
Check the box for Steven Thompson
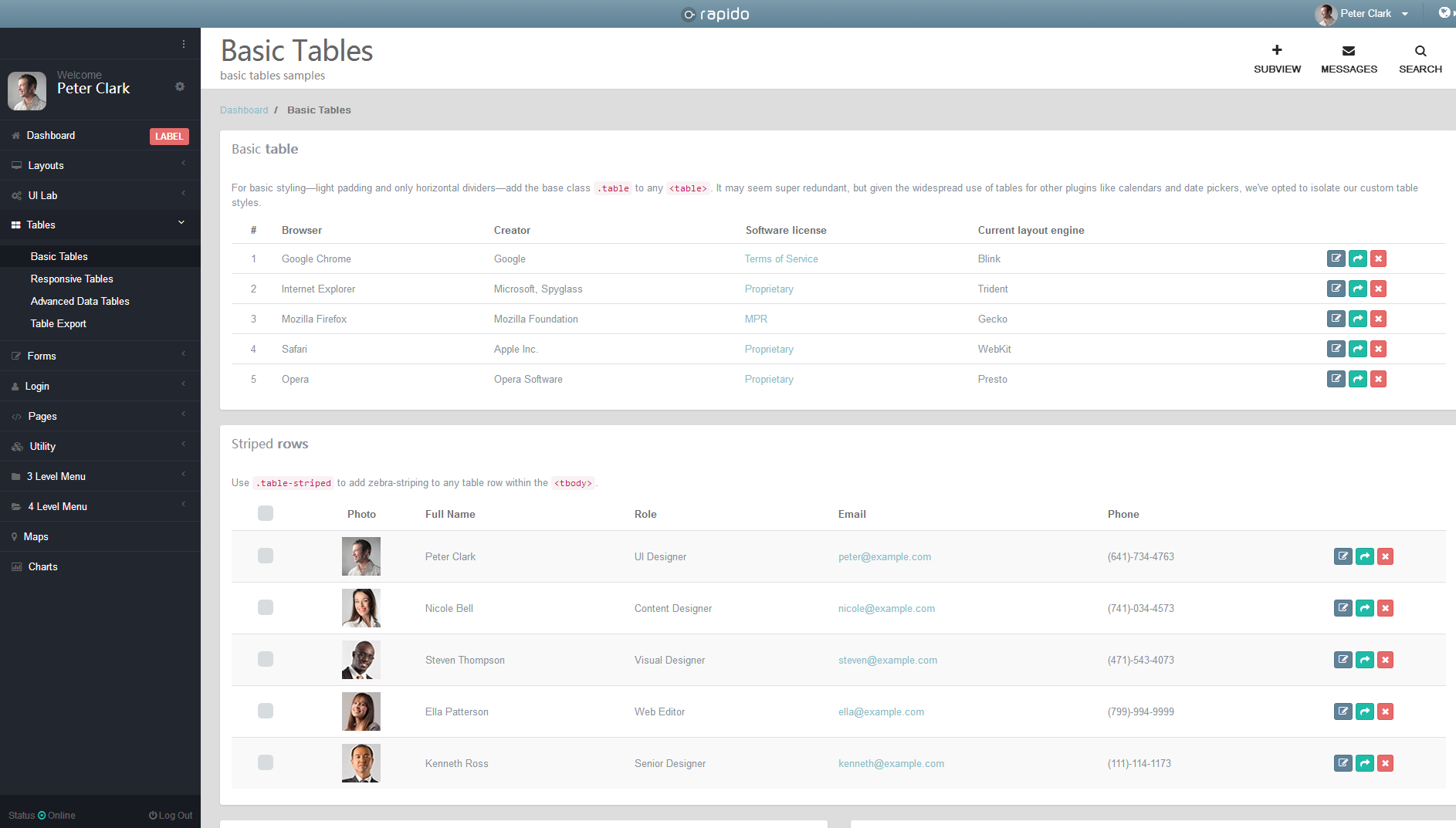tap(266, 659)
